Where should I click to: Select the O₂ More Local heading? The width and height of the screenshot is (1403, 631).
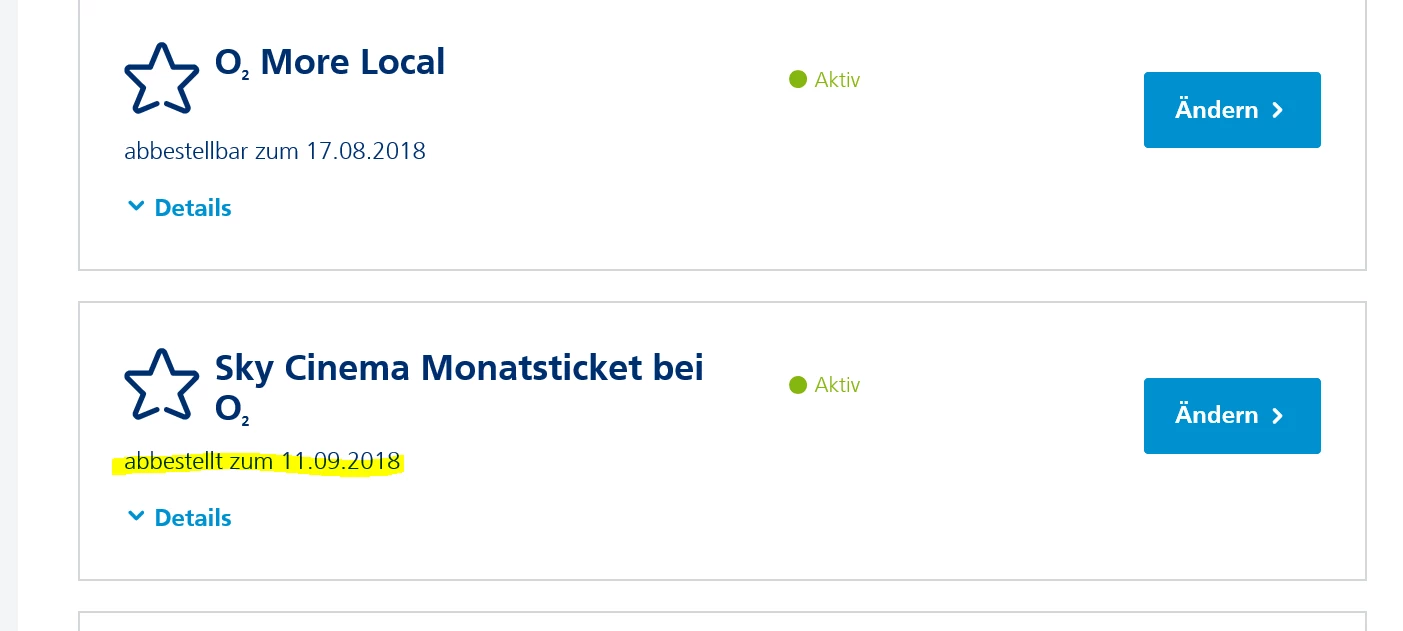(330, 63)
